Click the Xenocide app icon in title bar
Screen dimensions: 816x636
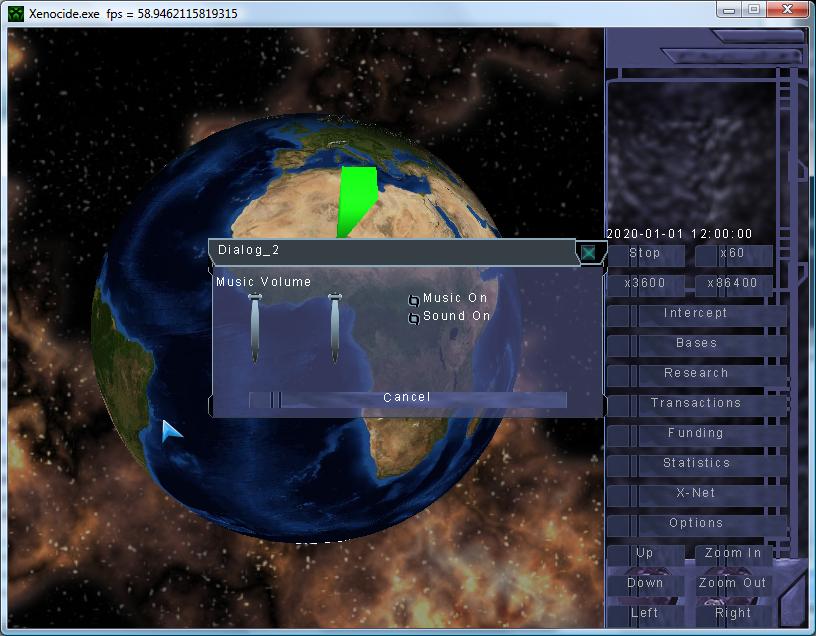pos(16,14)
